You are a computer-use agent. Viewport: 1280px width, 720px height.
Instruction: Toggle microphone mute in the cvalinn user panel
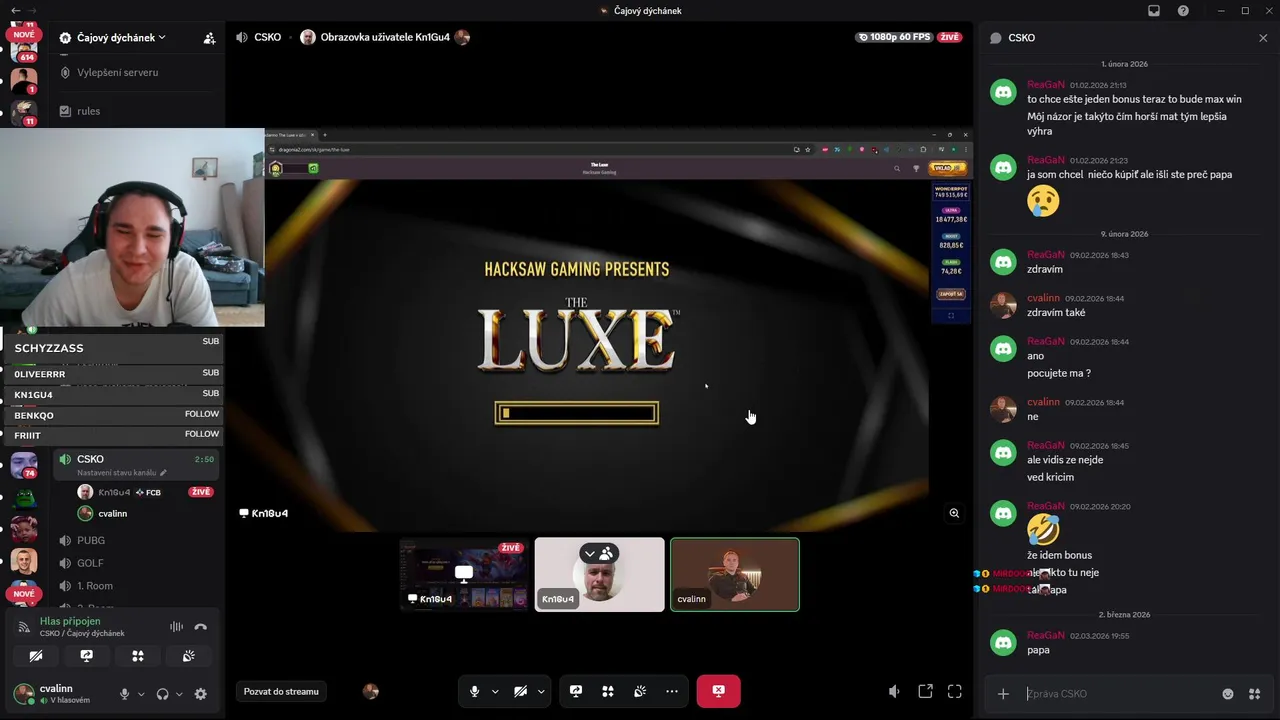(x=124, y=694)
